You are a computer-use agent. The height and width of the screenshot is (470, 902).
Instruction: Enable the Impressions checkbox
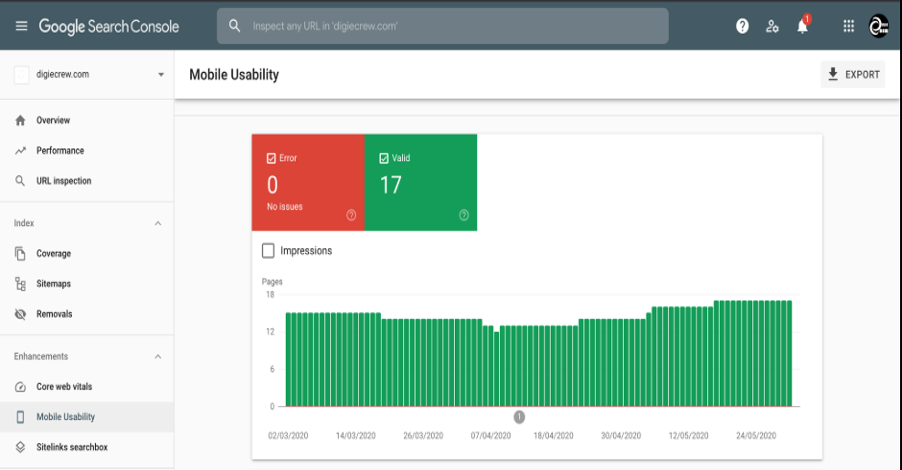[268, 251]
